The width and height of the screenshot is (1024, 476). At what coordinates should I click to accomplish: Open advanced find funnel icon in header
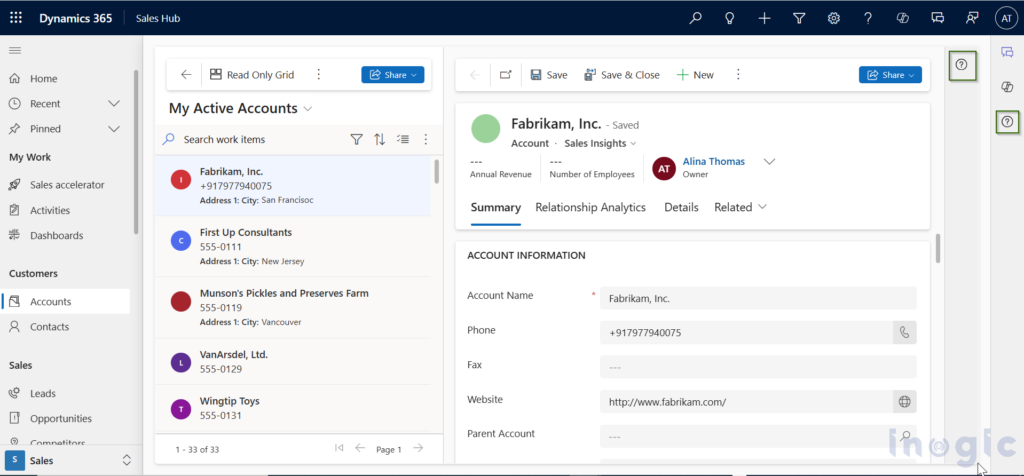click(799, 18)
